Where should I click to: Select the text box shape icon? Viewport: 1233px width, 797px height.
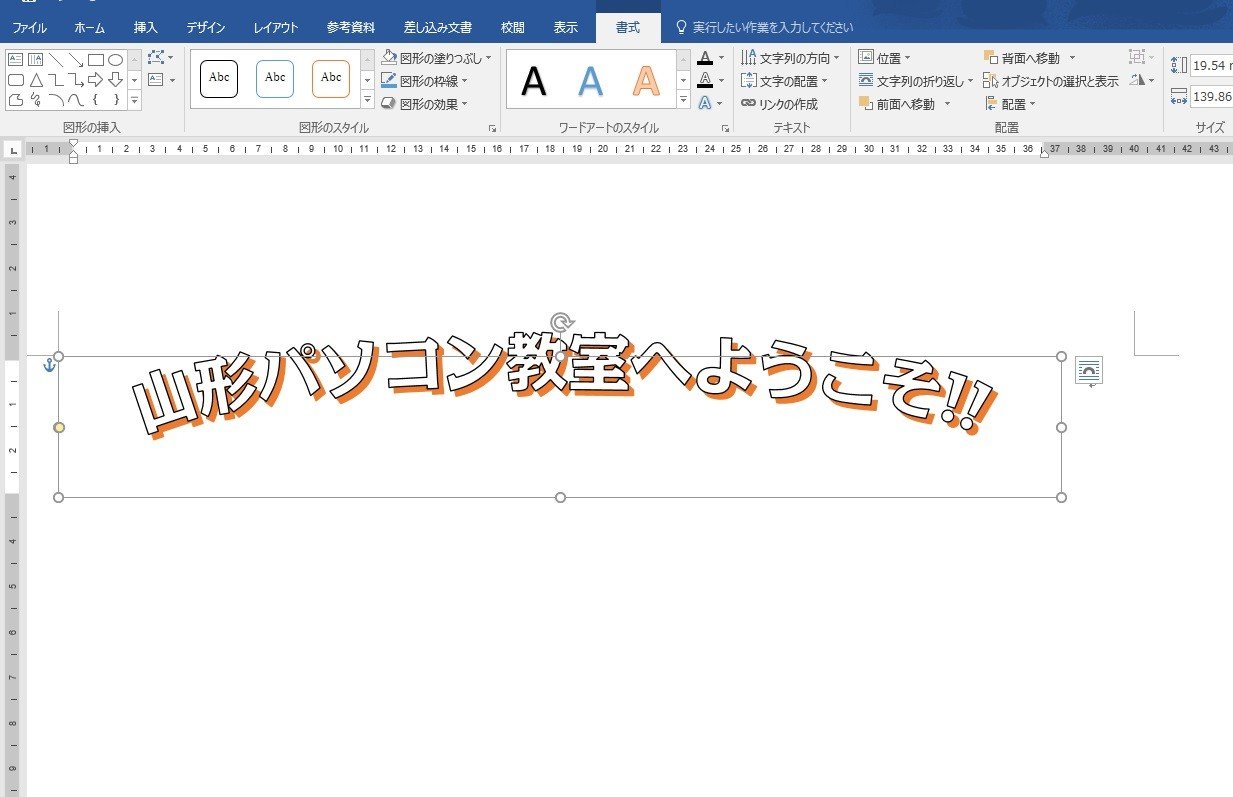[x=15, y=60]
